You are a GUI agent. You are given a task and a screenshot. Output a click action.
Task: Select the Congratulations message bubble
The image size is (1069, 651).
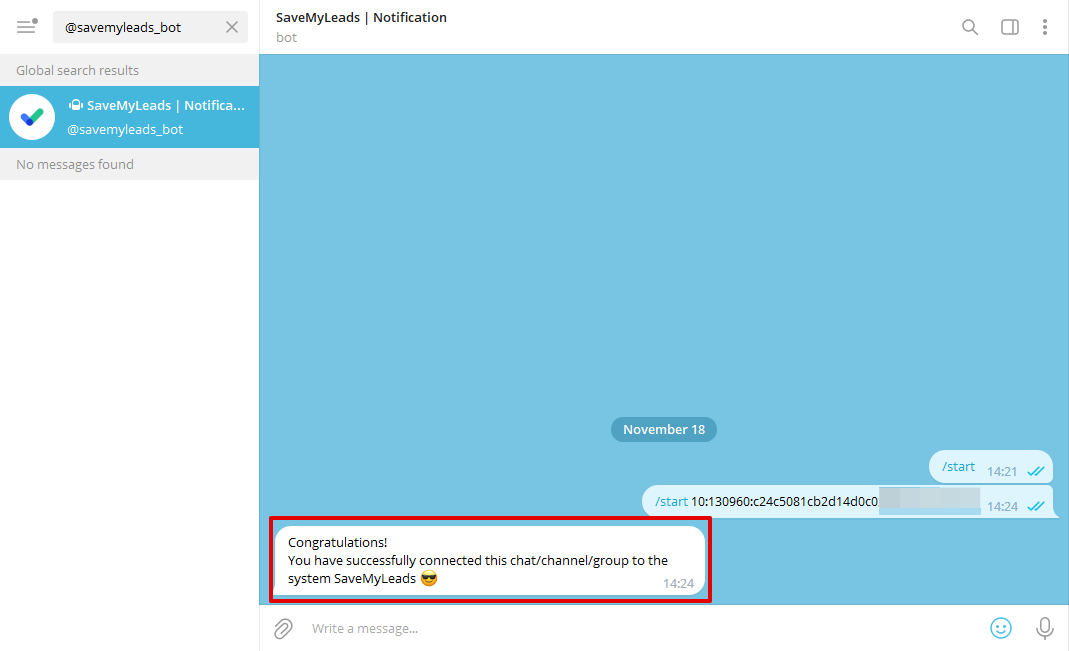[x=490, y=560]
